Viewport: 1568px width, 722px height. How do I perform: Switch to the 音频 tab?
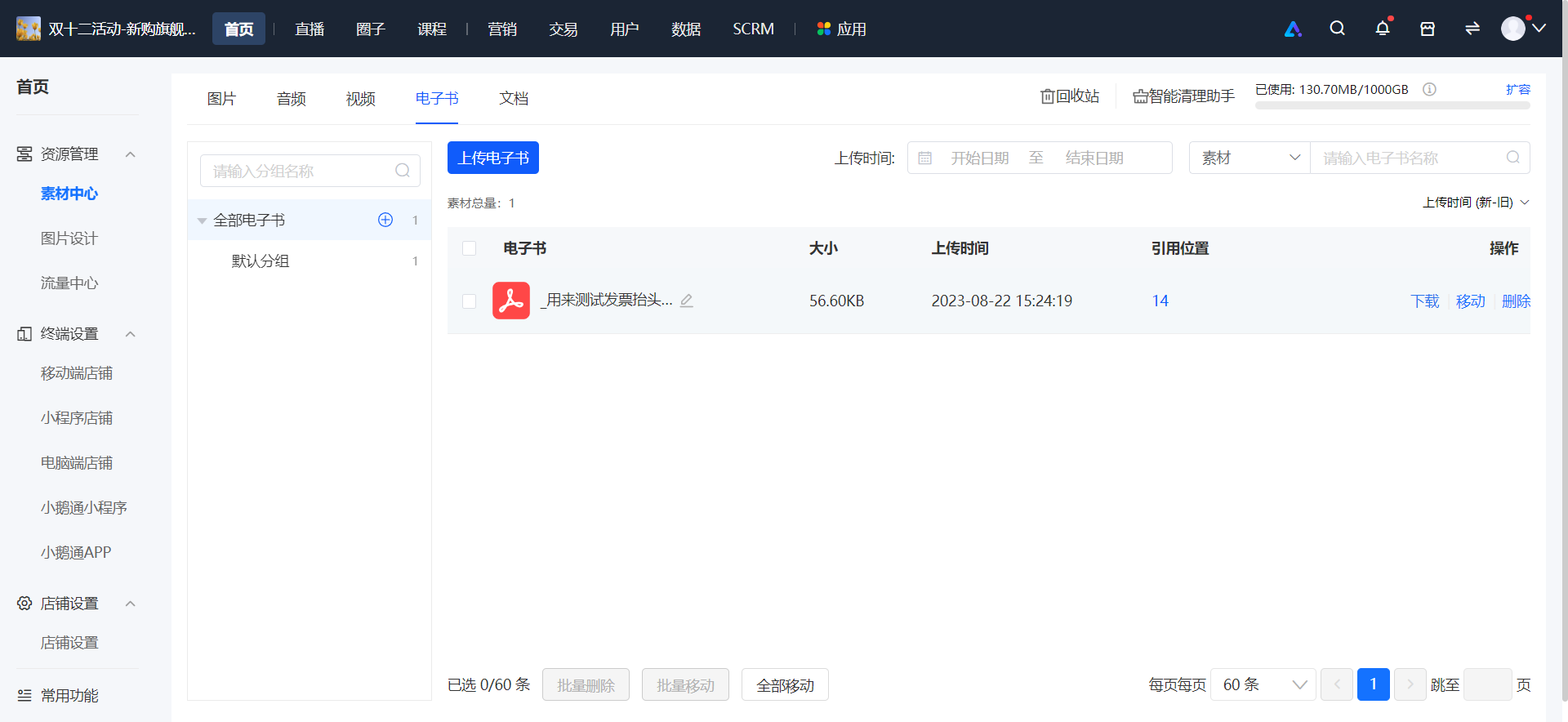(x=291, y=99)
